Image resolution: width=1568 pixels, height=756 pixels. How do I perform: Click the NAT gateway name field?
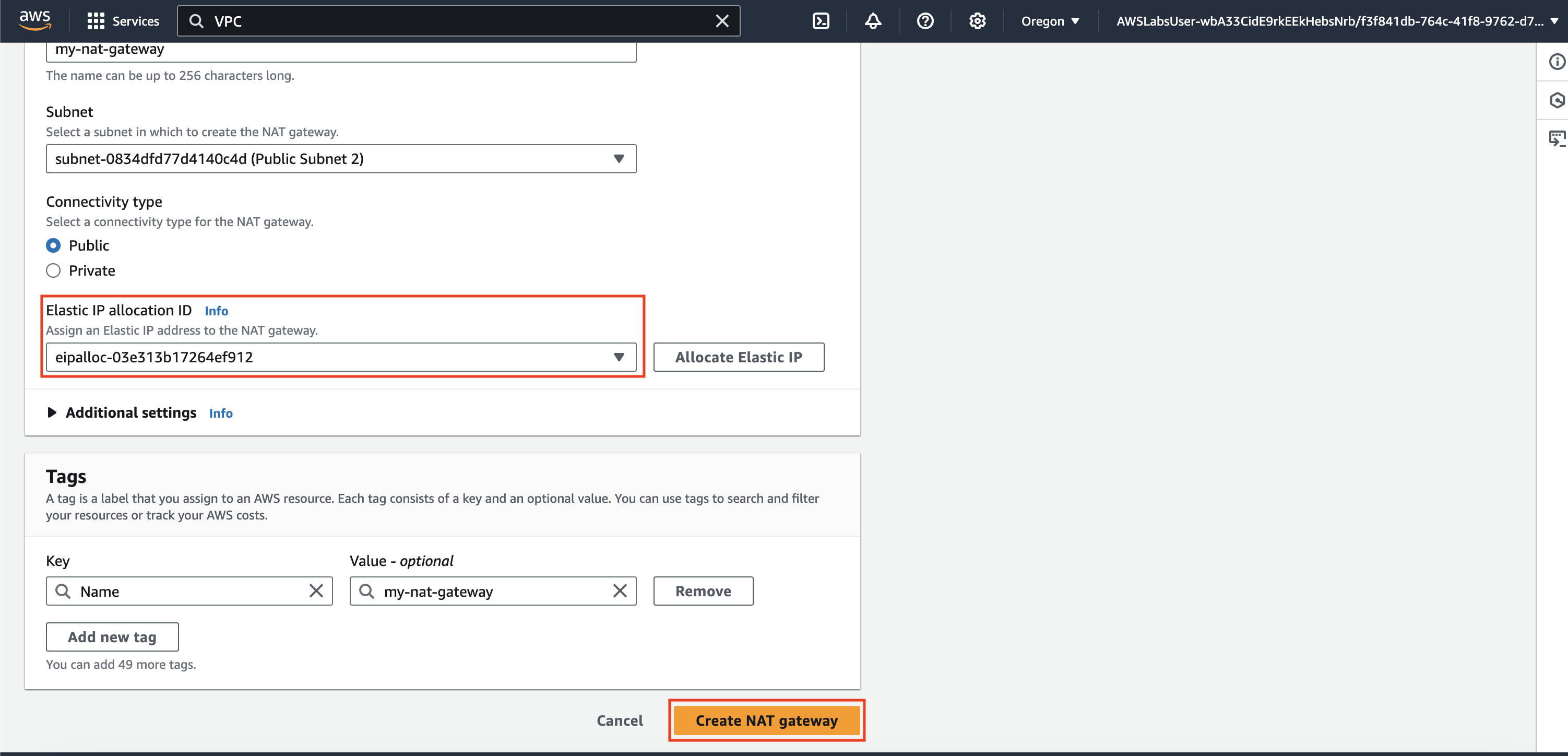341,50
